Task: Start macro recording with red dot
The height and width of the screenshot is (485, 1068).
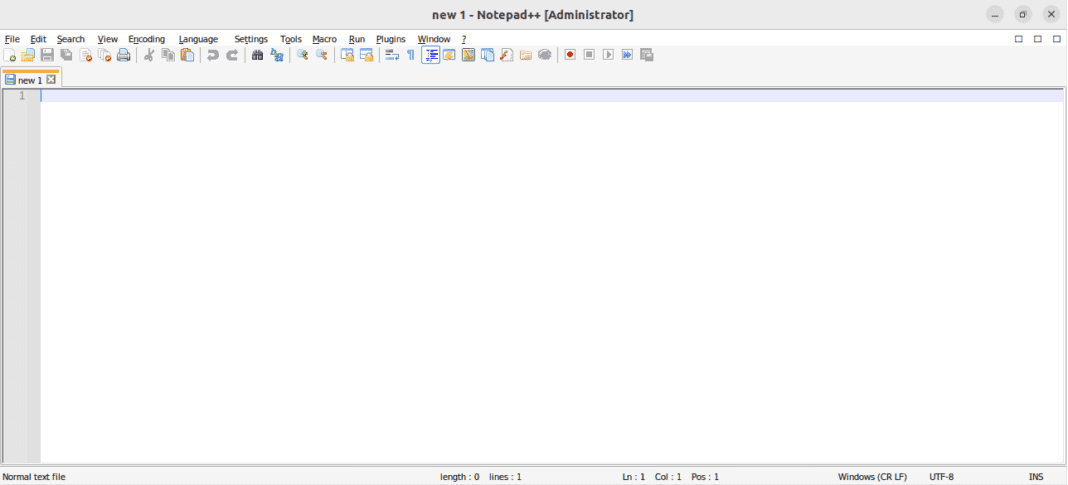Action: point(570,55)
